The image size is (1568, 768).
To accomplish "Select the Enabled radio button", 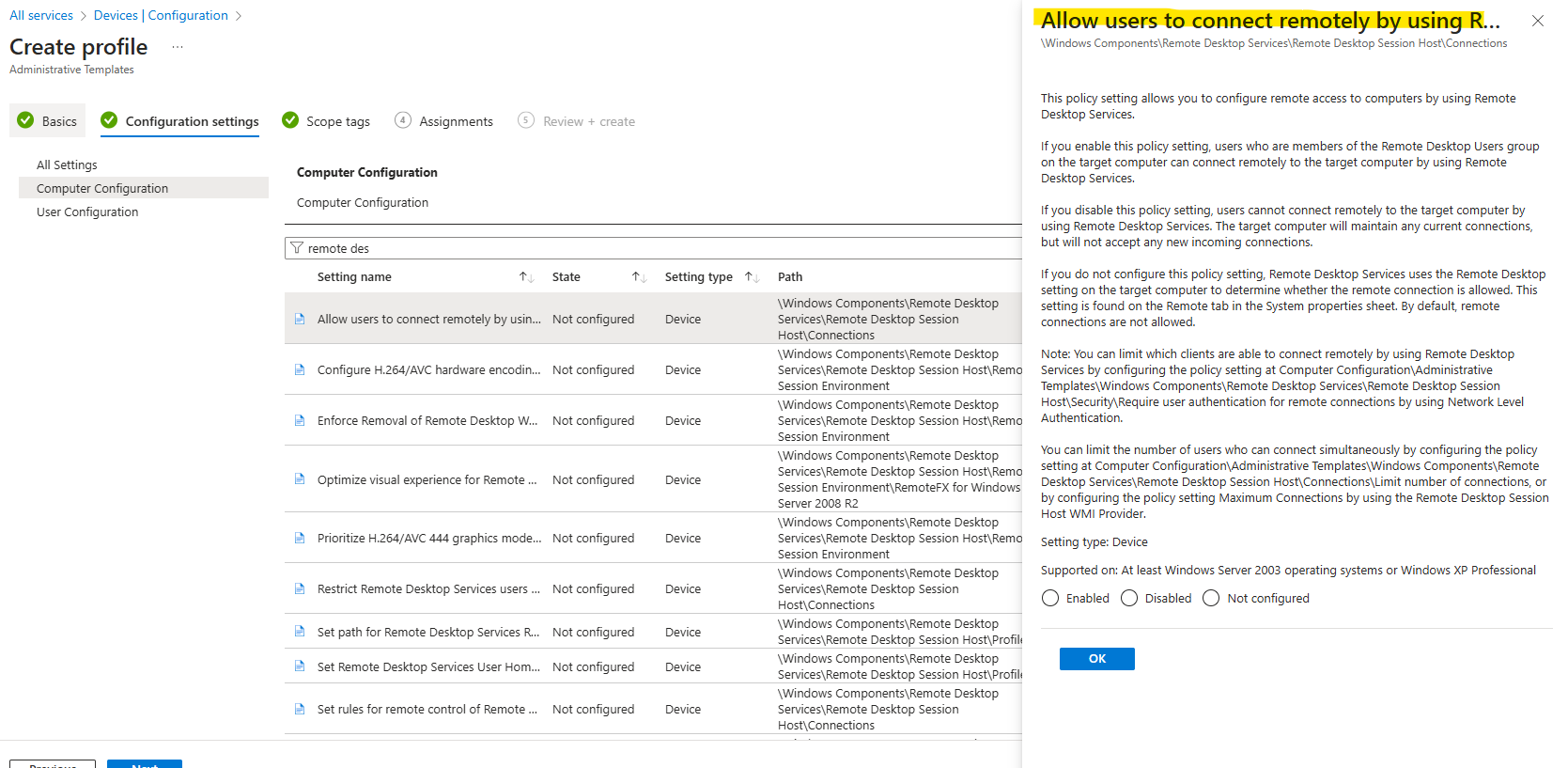I will pos(1050,598).
